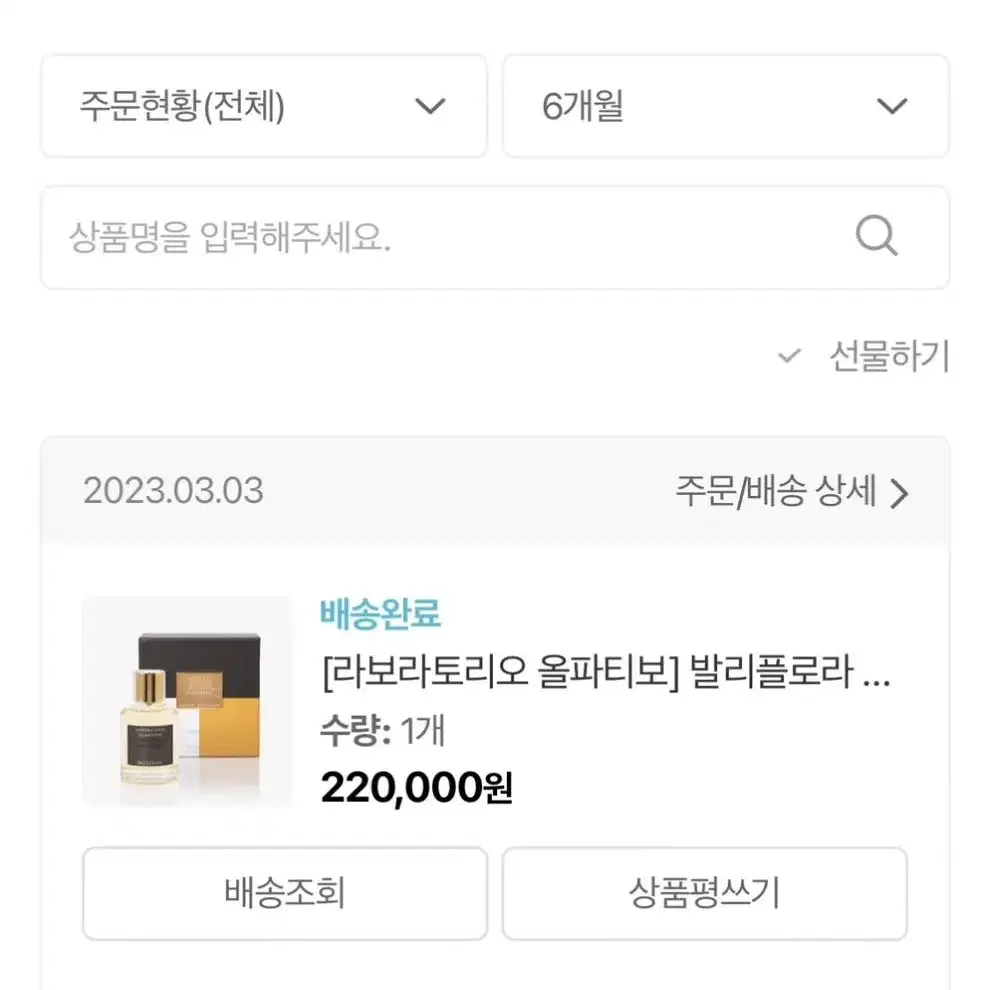The width and height of the screenshot is (990, 990).
Task: Click the 2023.03.03 order date header
Action: coord(173,491)
